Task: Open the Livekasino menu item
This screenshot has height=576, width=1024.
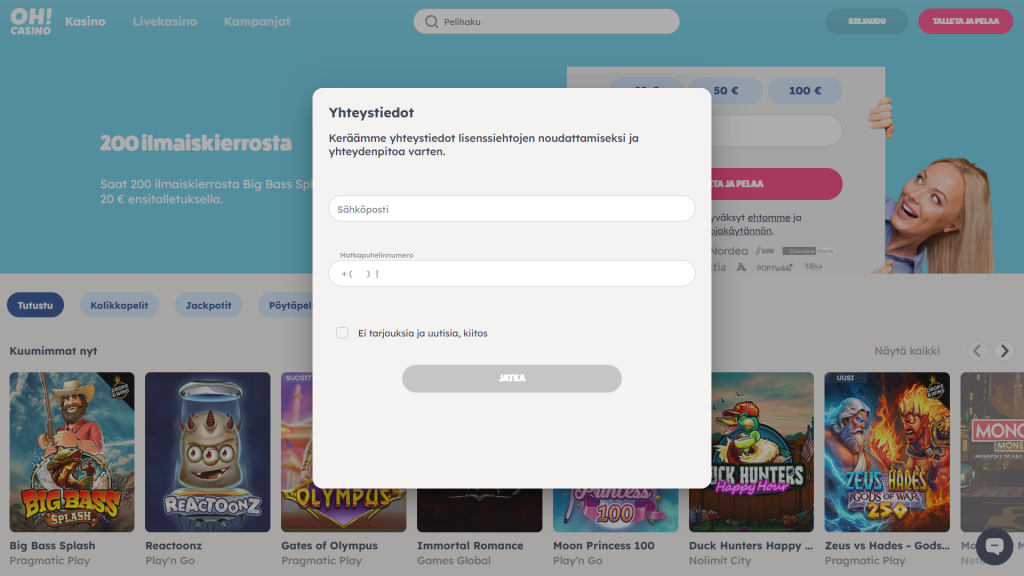Action: [x=165, y=22]
